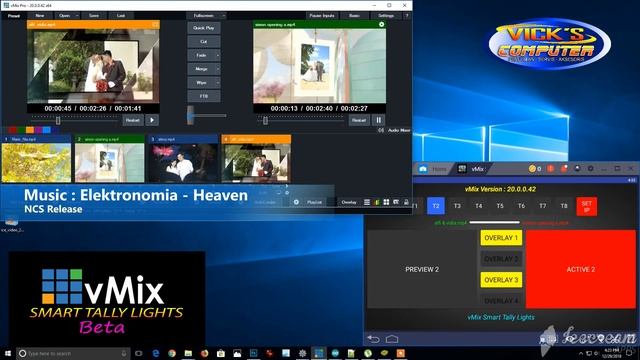Click the transition T-bar slider handle
The height and width of the screenshot is (360, 640).
(x=190, y=115)
